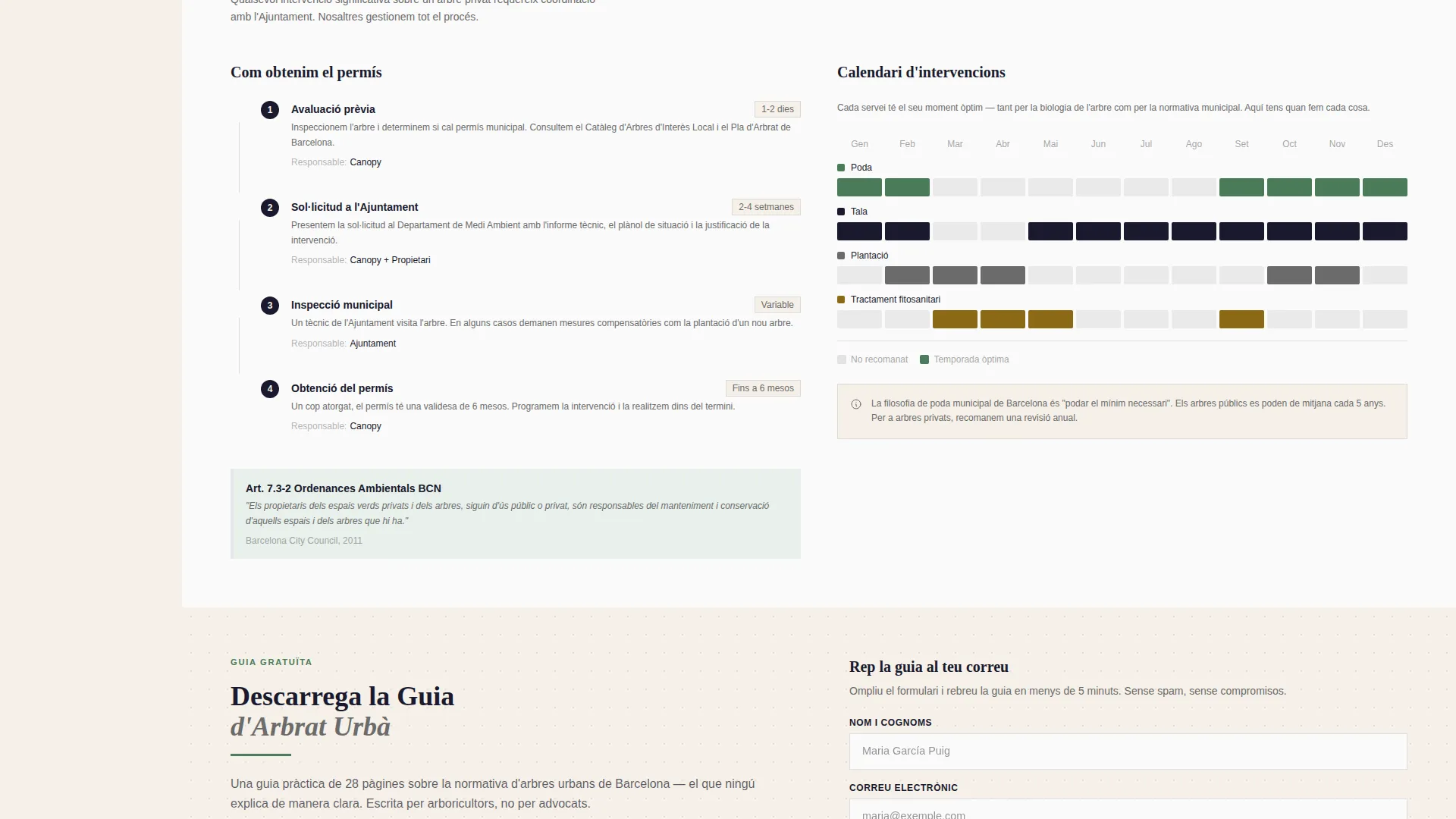Click step 4 number badge for Obtenció del permís
Viewport: 1456px width, 819px height.
click(270, 389)
